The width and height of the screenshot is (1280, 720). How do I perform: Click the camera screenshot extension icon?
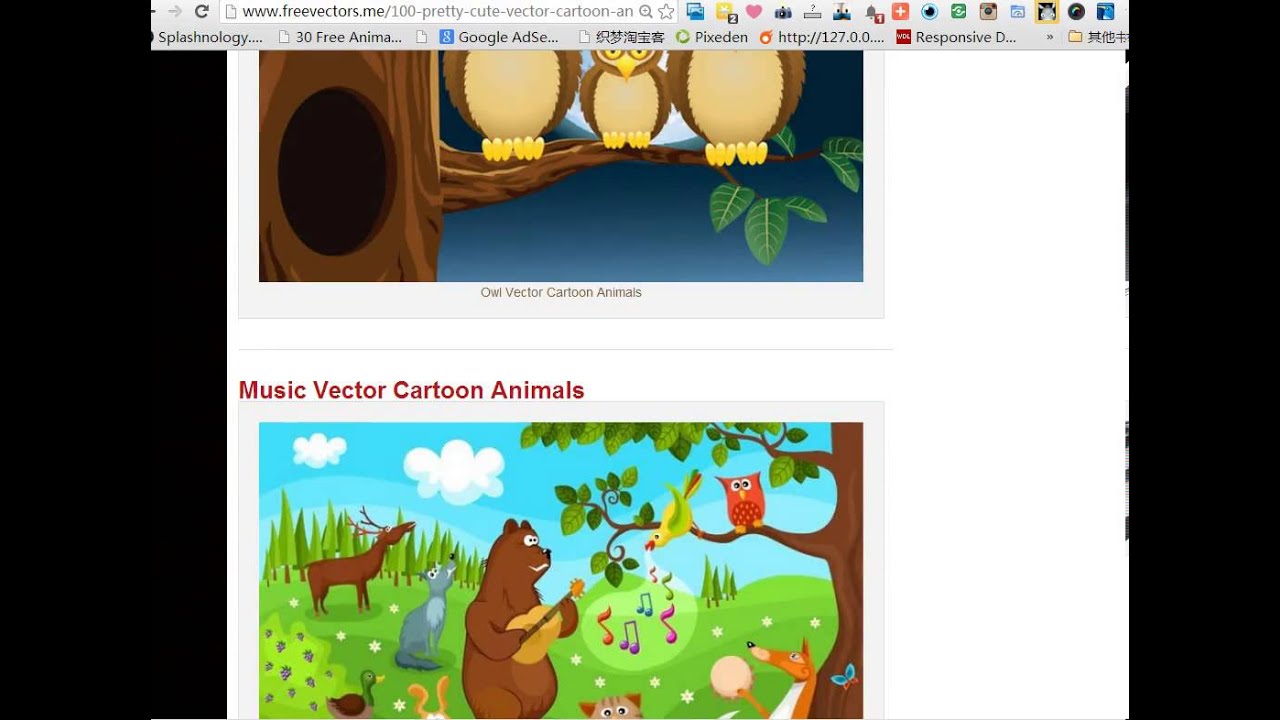tap(783, 12)
